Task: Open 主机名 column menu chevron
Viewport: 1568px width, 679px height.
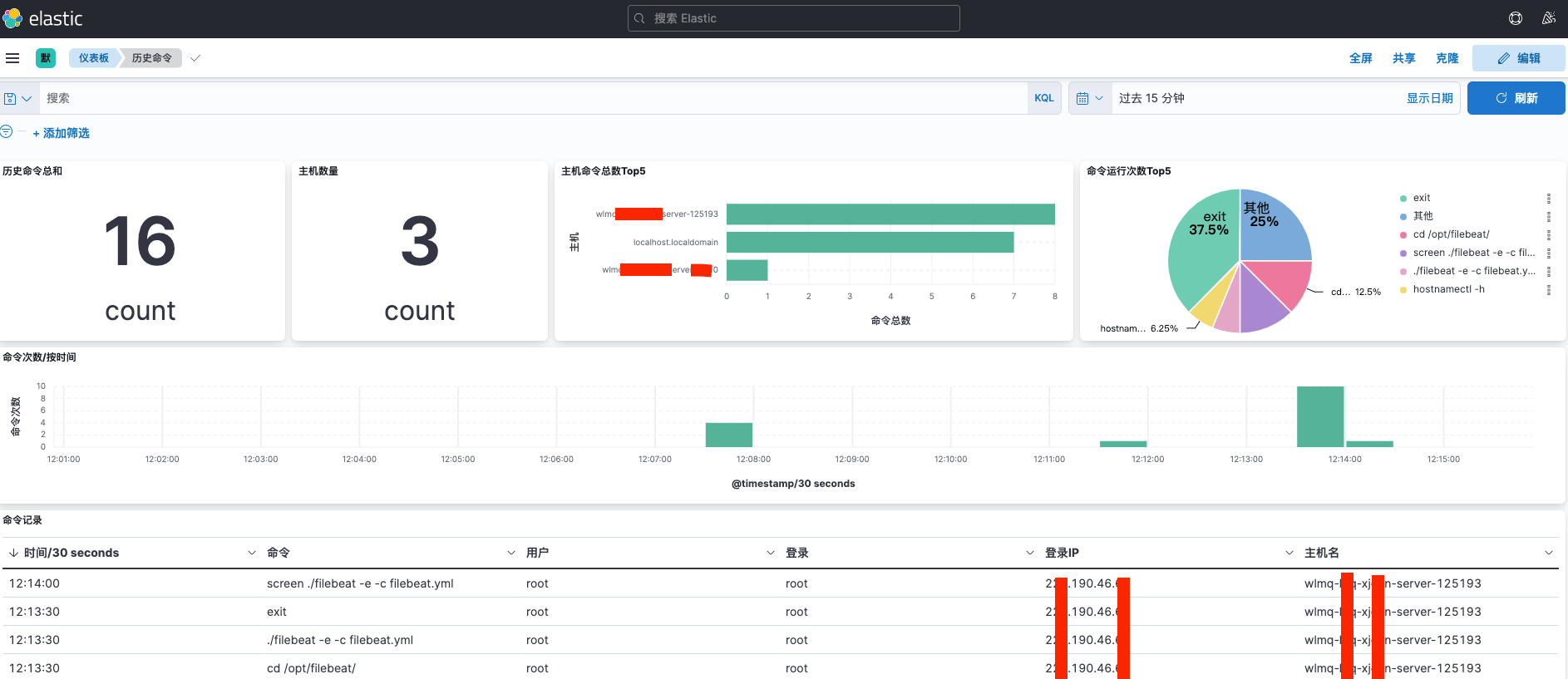Action: click(1549, 553)
